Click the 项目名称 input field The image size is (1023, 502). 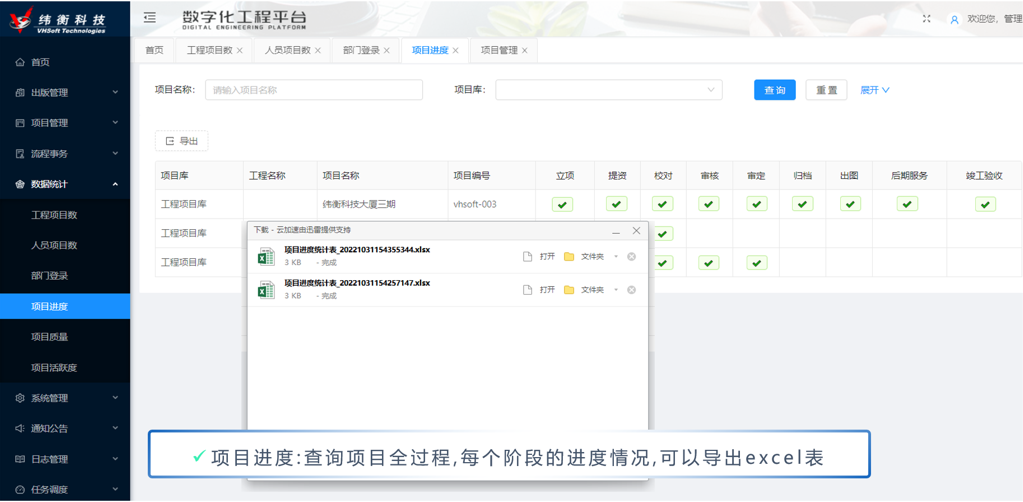(x=313, y=90)
